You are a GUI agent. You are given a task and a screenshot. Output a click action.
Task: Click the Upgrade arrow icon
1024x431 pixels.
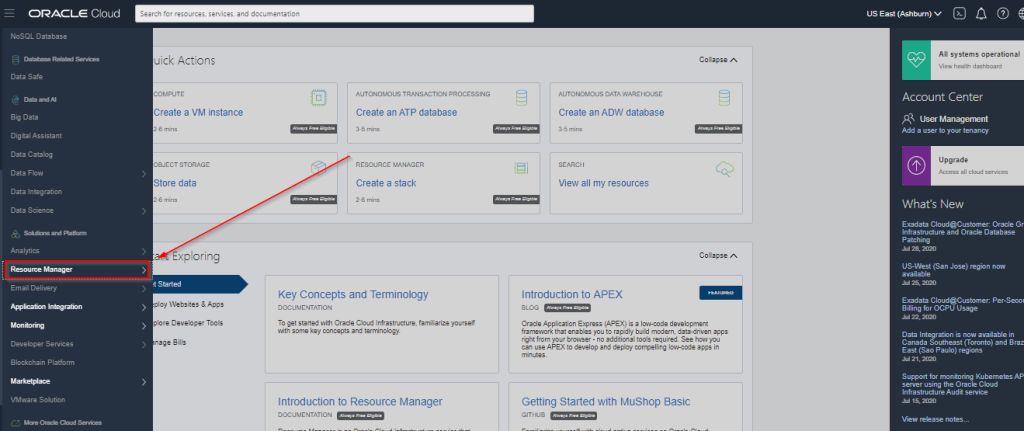pos(916,166)
